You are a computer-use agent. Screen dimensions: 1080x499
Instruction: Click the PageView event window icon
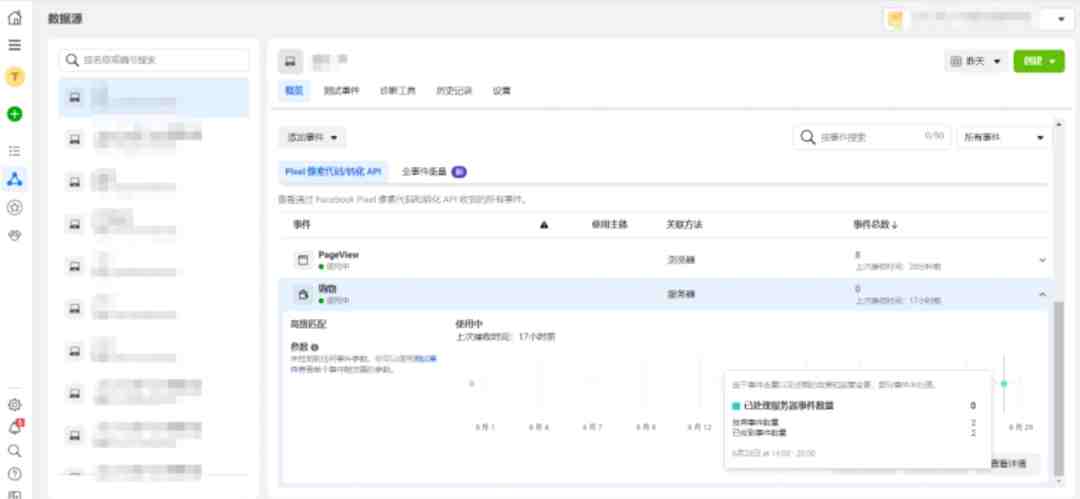(x=302, y=260)
